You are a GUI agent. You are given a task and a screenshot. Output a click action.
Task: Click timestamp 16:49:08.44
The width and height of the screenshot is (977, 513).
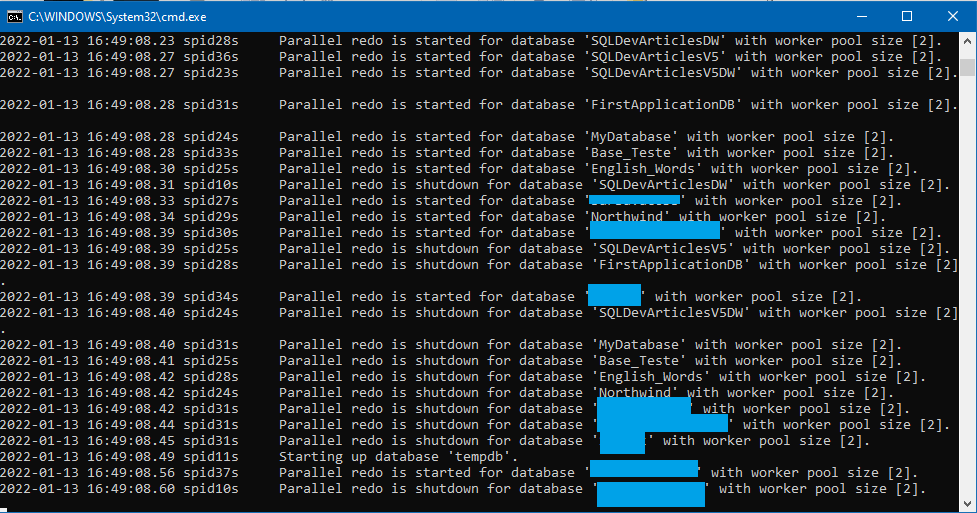(131, 425)
